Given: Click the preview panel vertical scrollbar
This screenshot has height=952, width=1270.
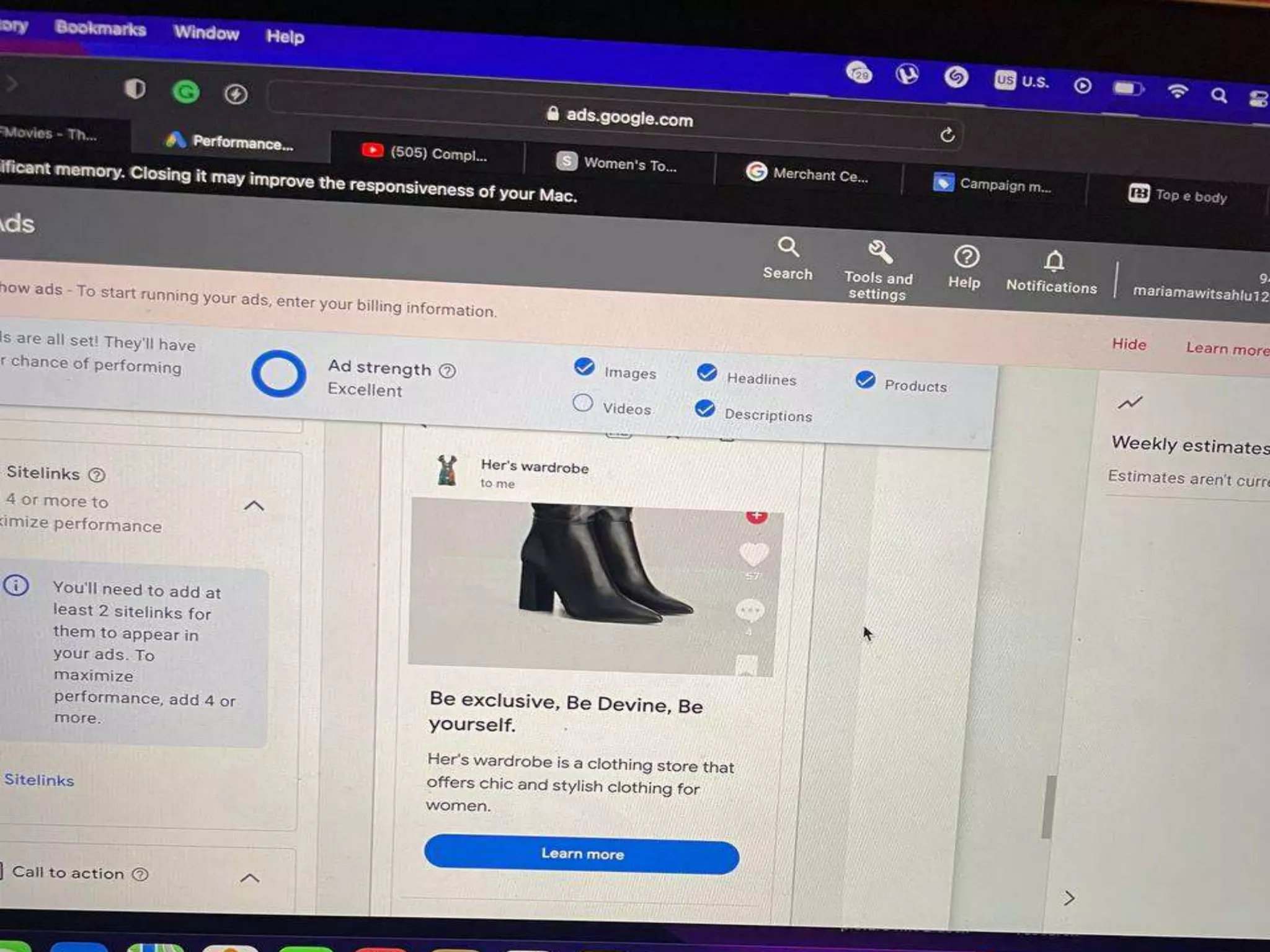Looking at the screenshot, I should pyautogui.click(x=1048, y=806).
